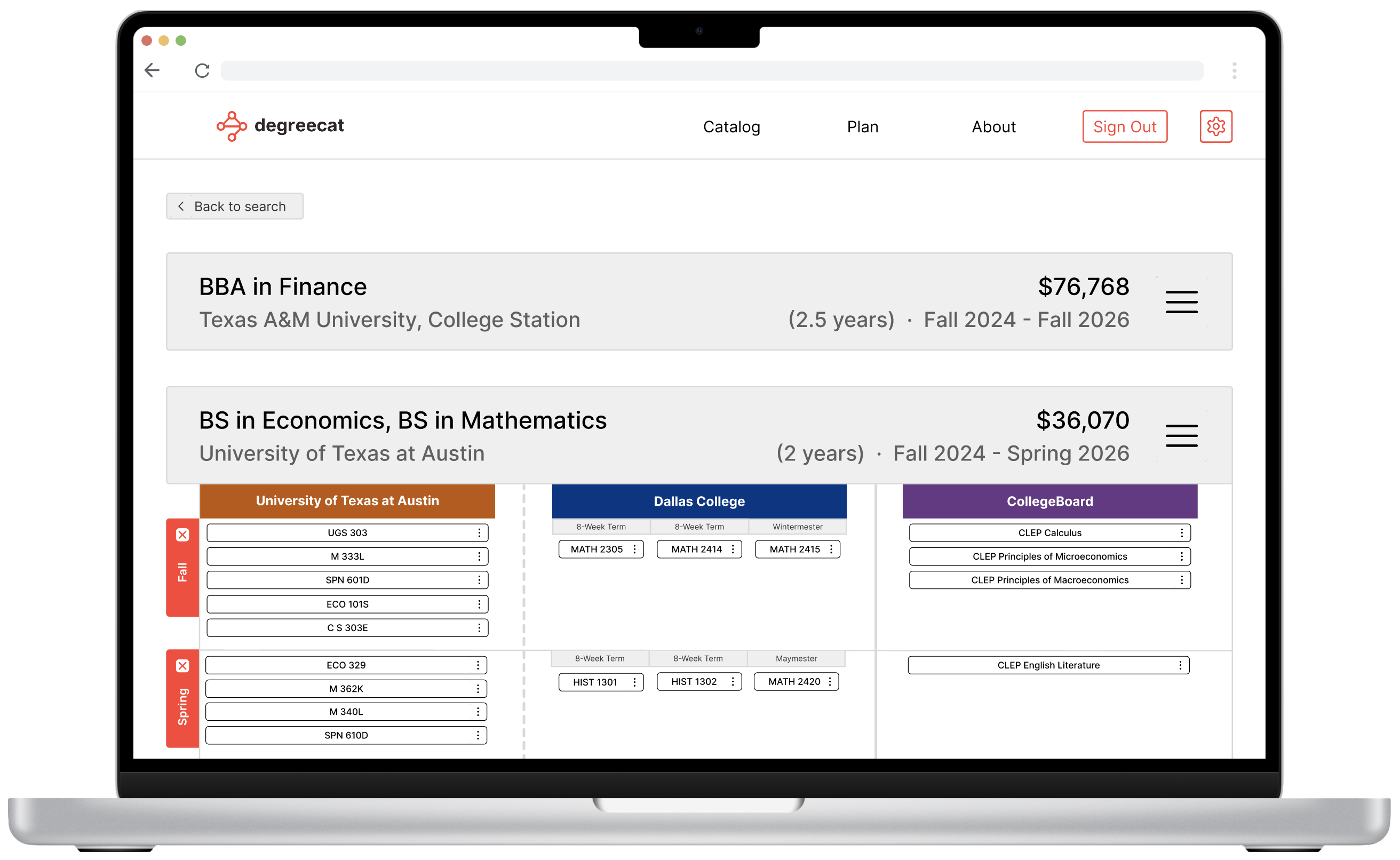Click the Maymester term label
The image size is (1400, 860).
point(796,659)
